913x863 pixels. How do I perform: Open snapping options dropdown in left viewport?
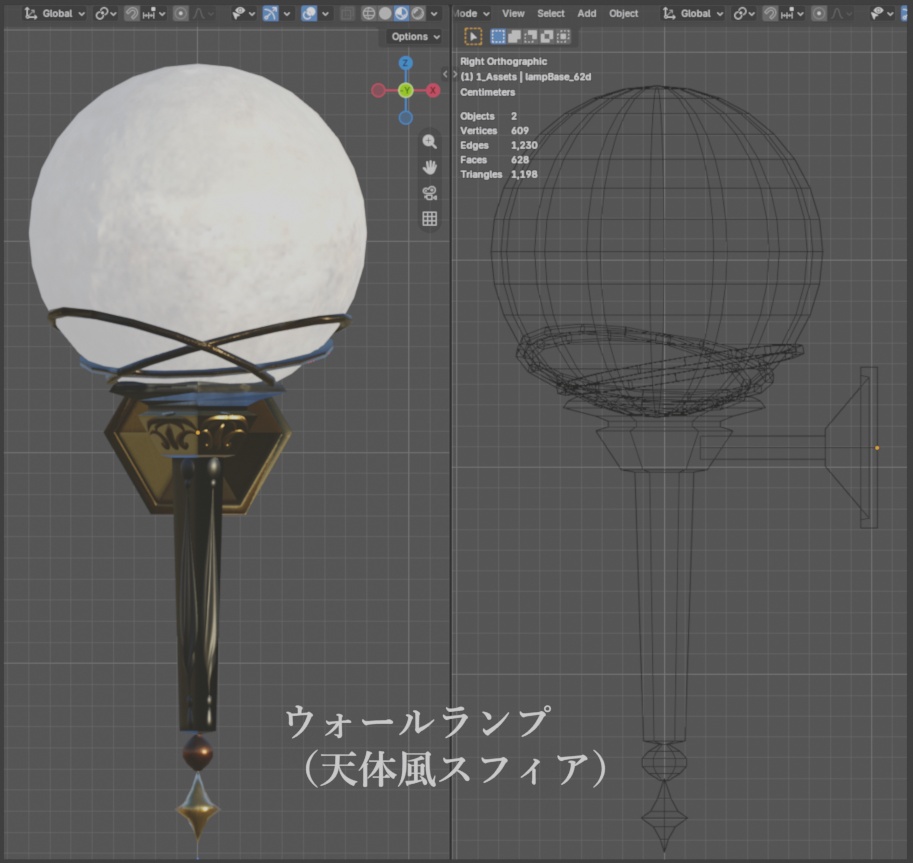154,13
